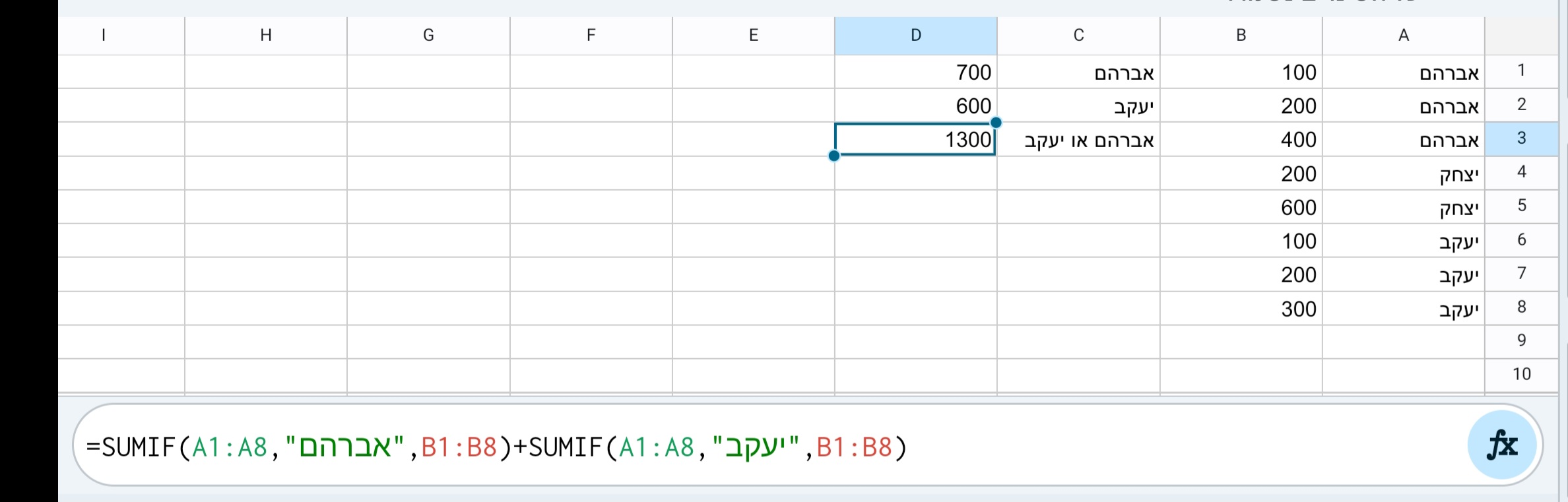Select row 6 header
The image size is (1568, 502).
tap(1521, 239)
